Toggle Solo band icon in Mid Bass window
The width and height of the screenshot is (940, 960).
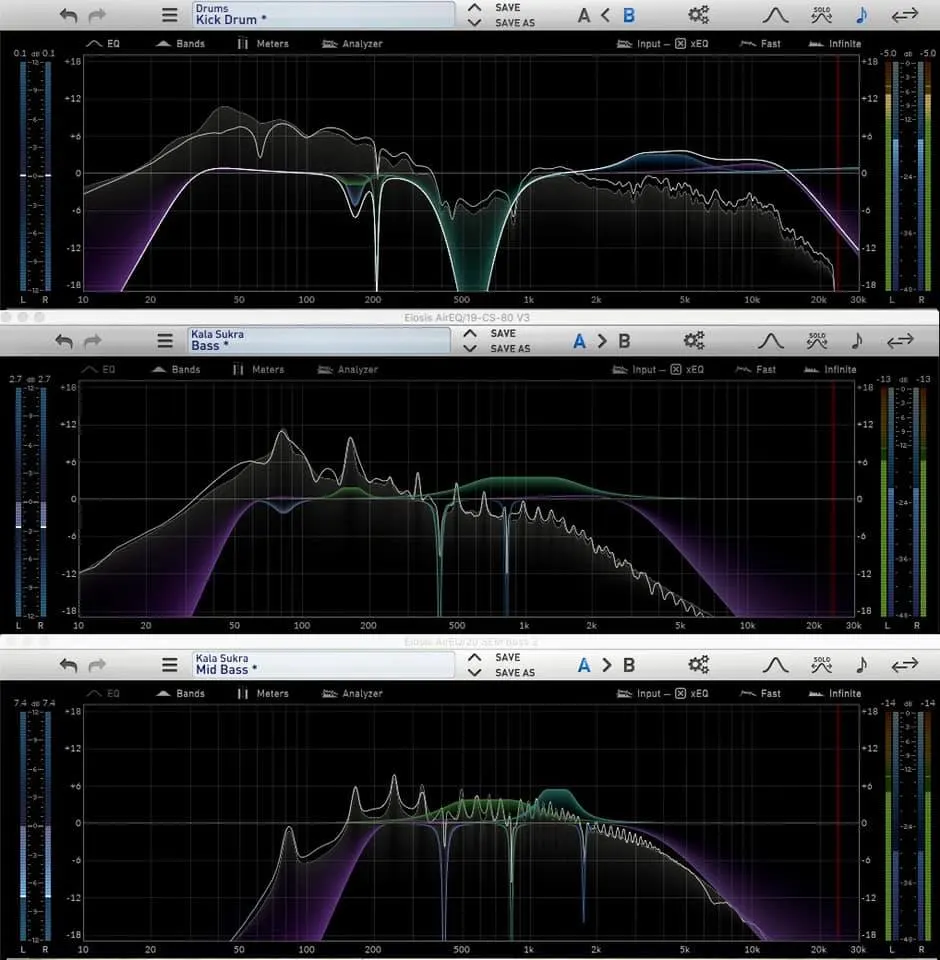(x=821, y=664)
